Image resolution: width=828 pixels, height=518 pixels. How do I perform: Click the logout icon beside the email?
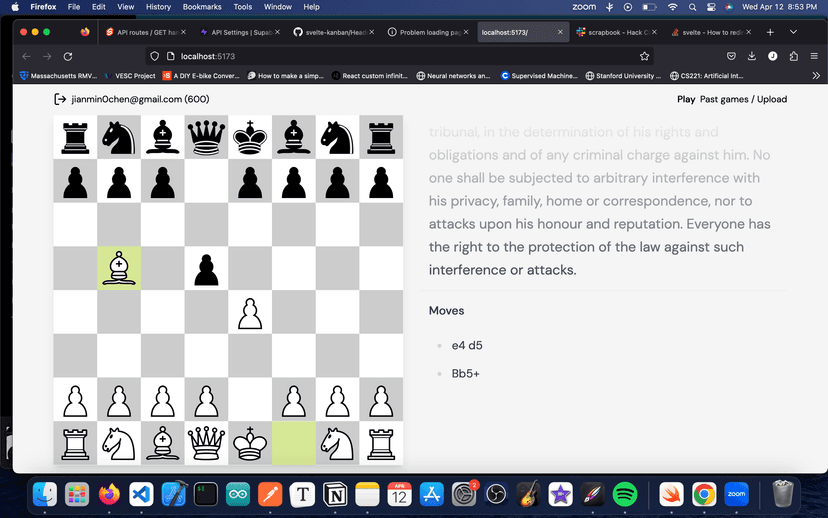click(x=61, y=99)
